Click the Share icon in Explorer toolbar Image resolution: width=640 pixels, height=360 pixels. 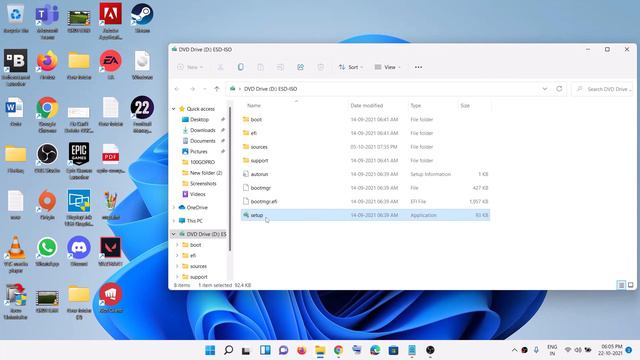pos(300,67)
